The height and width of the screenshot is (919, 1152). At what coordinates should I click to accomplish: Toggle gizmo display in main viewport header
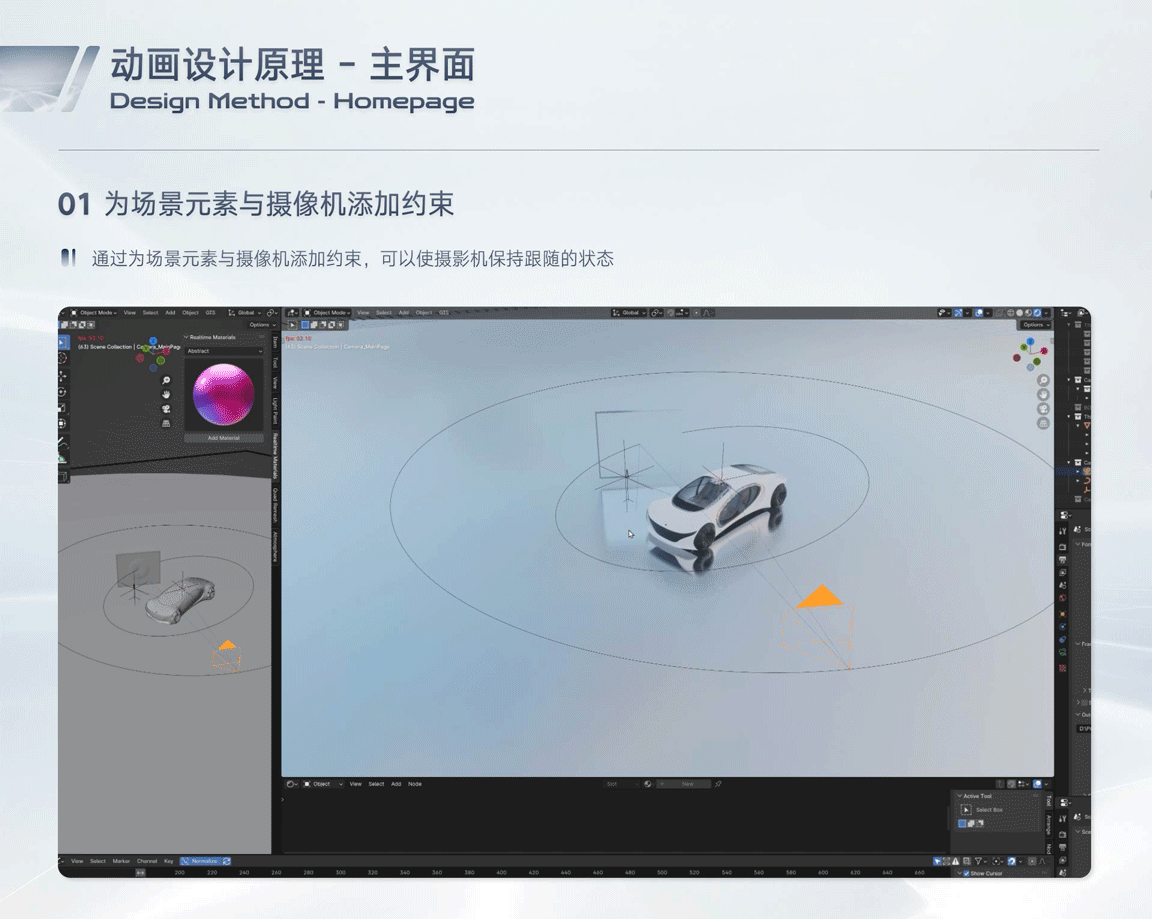tap(958, 313)
